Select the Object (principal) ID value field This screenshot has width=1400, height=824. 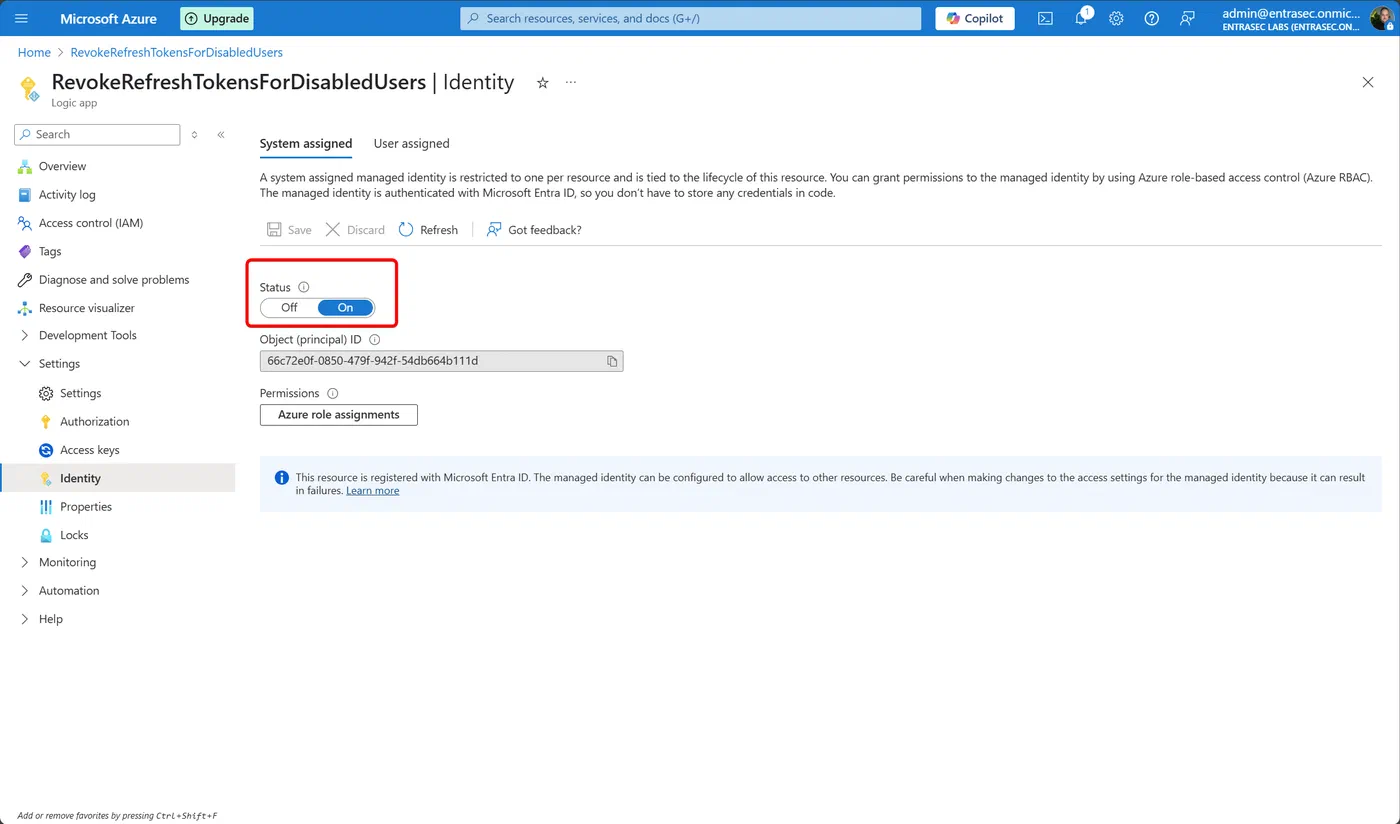click(441, 361)
